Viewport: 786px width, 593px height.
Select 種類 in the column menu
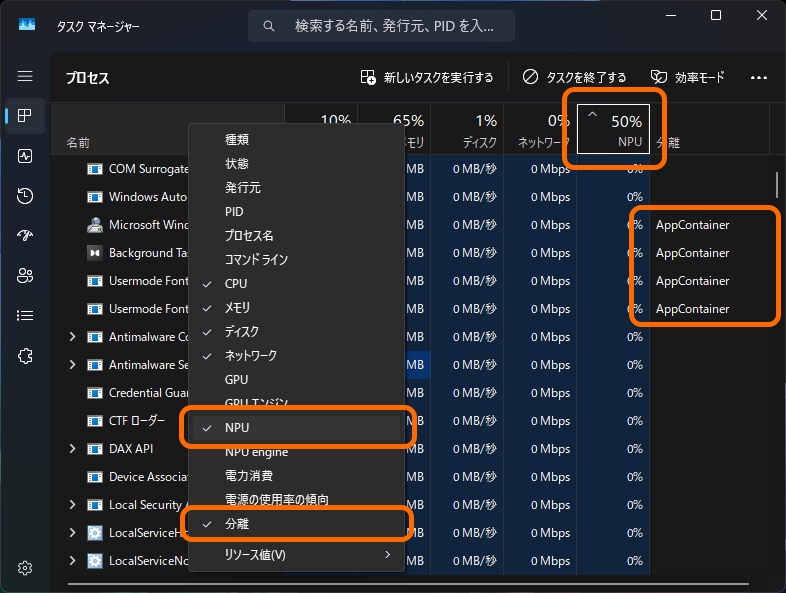[296, 139]
